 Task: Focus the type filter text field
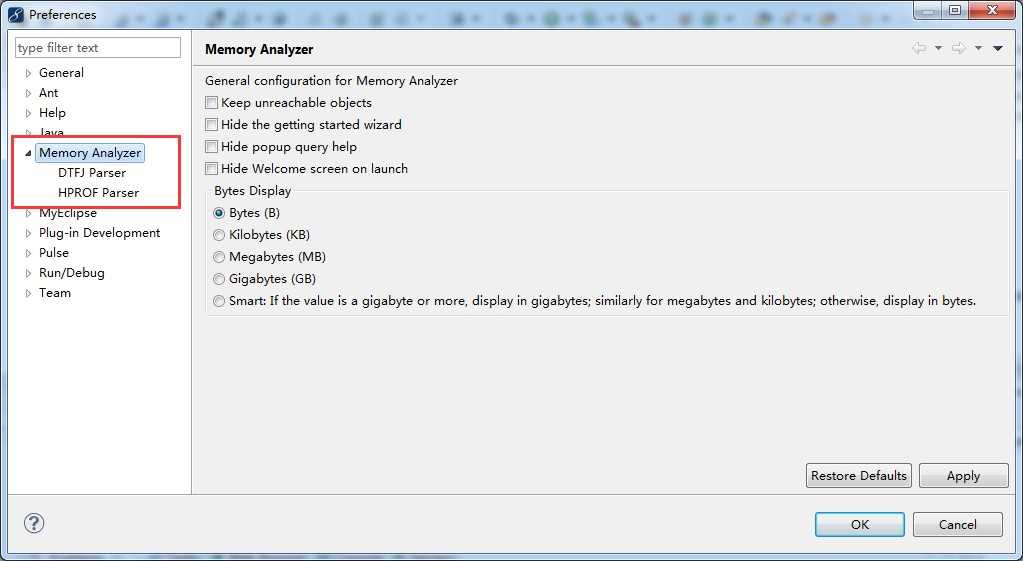point(98,48)
